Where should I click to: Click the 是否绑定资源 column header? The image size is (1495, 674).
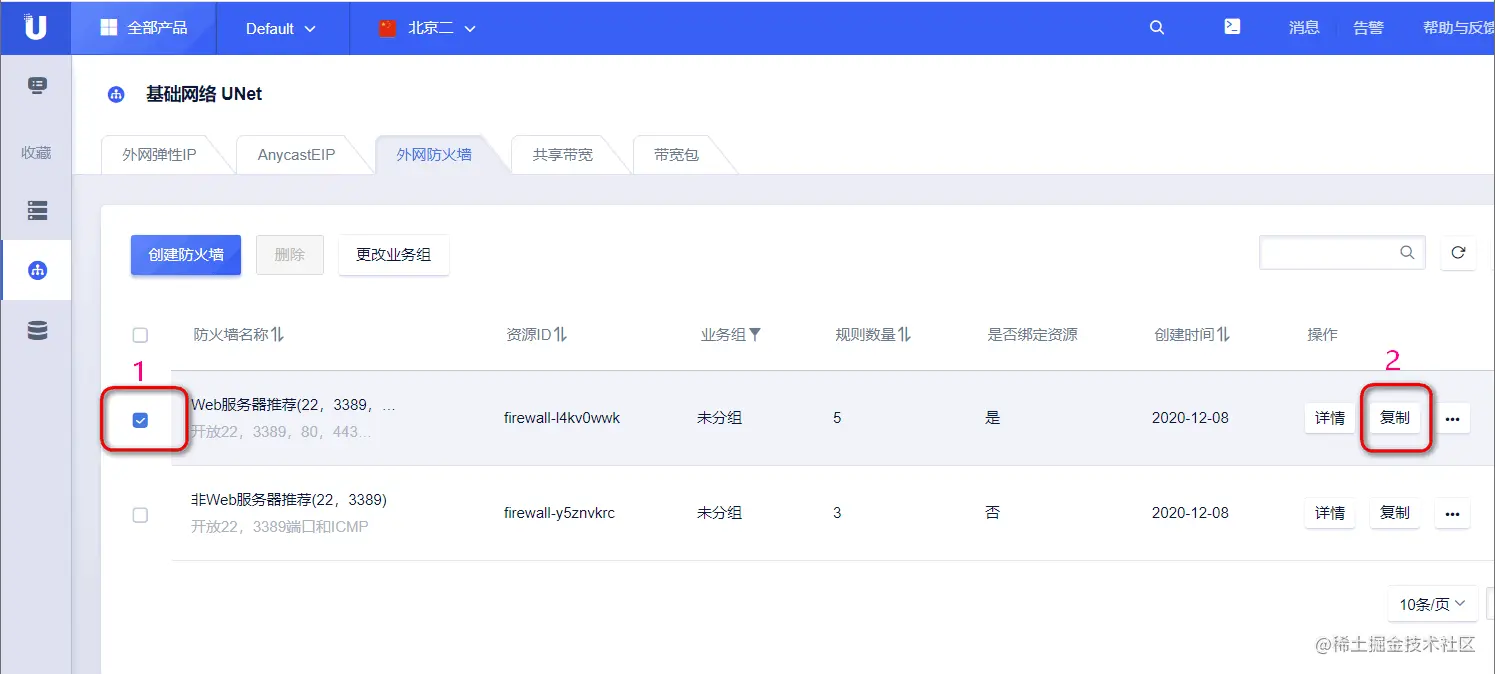(1032, 335)
